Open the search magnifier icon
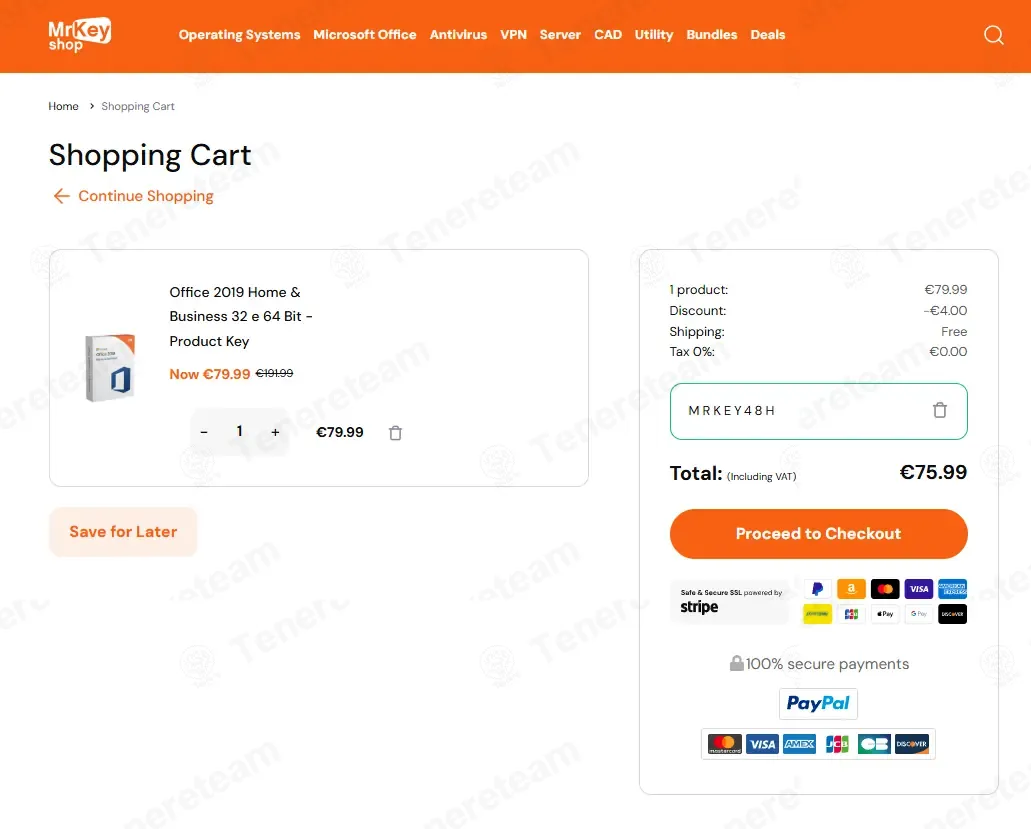1031x829 pixels. click(994, 35)
